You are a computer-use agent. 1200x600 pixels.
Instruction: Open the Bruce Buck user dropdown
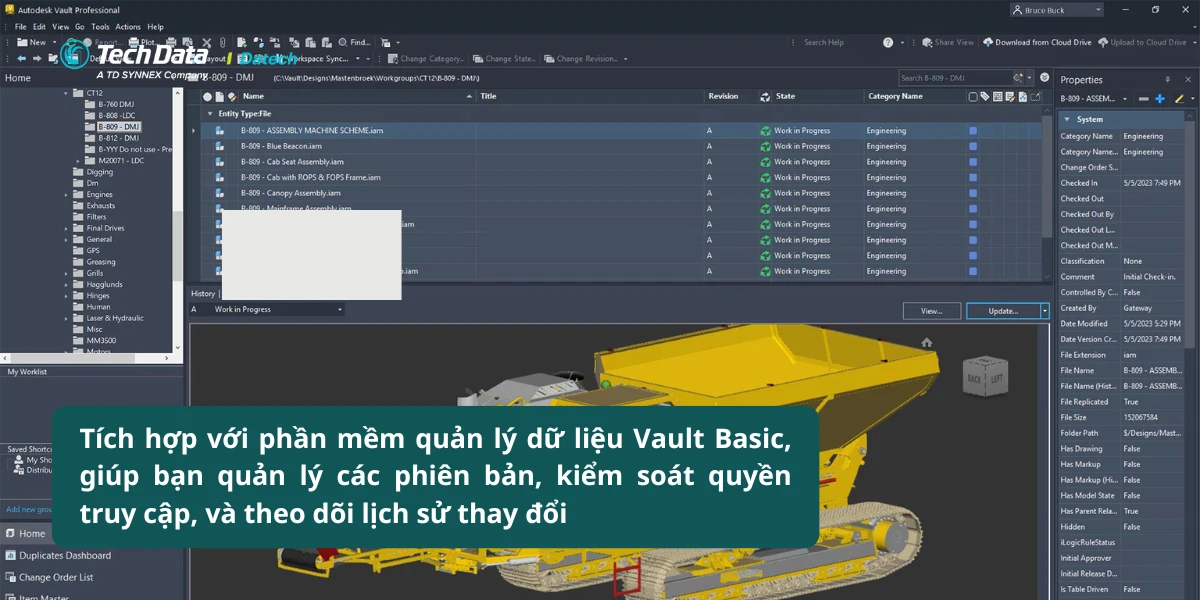pyautogui.click(x=1057, y=10)
